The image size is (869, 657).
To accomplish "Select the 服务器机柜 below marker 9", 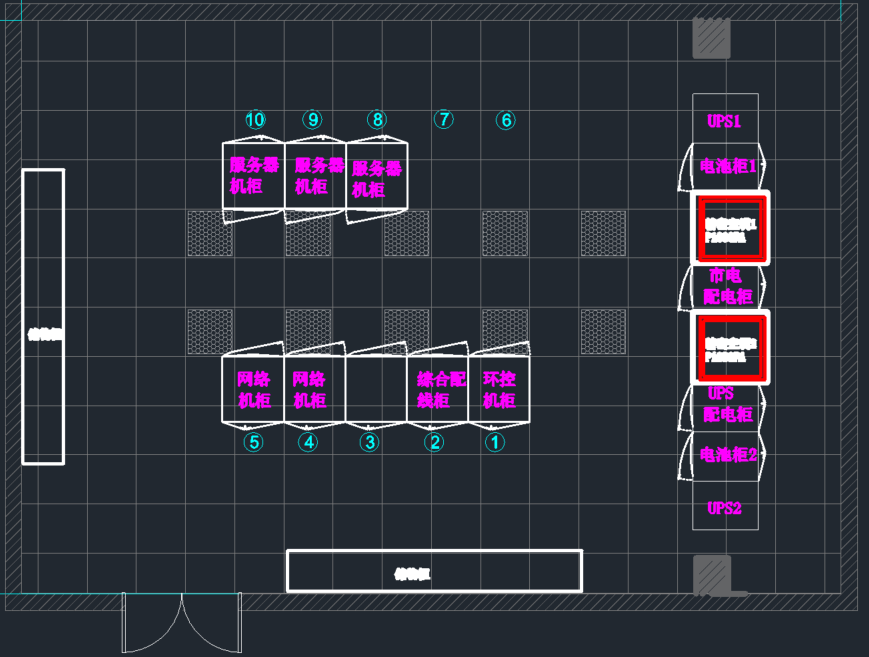I will pyautogui.click(x=315, y=176).
